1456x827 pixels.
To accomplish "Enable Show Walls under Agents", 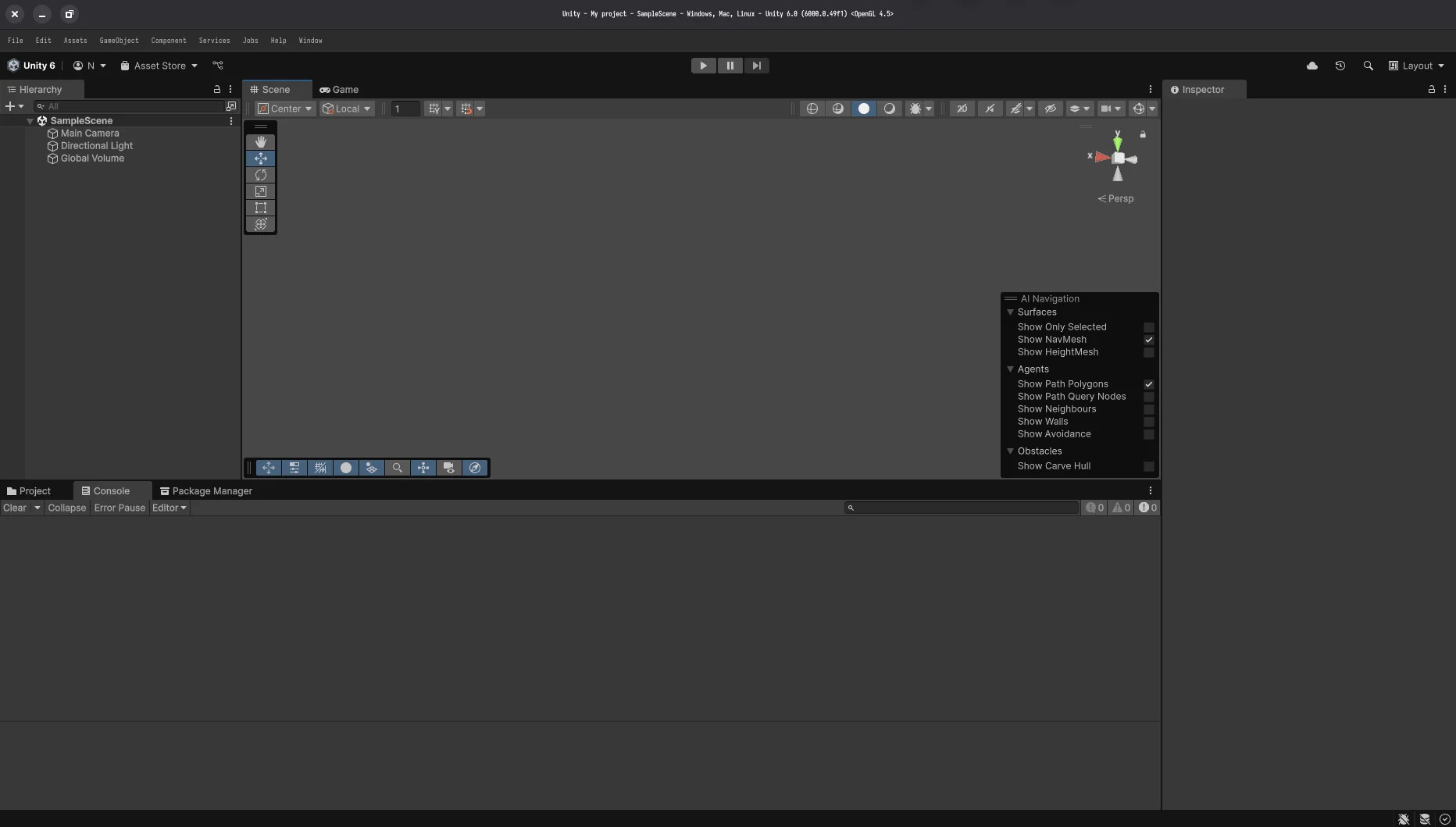I will tap(1149, 422).
